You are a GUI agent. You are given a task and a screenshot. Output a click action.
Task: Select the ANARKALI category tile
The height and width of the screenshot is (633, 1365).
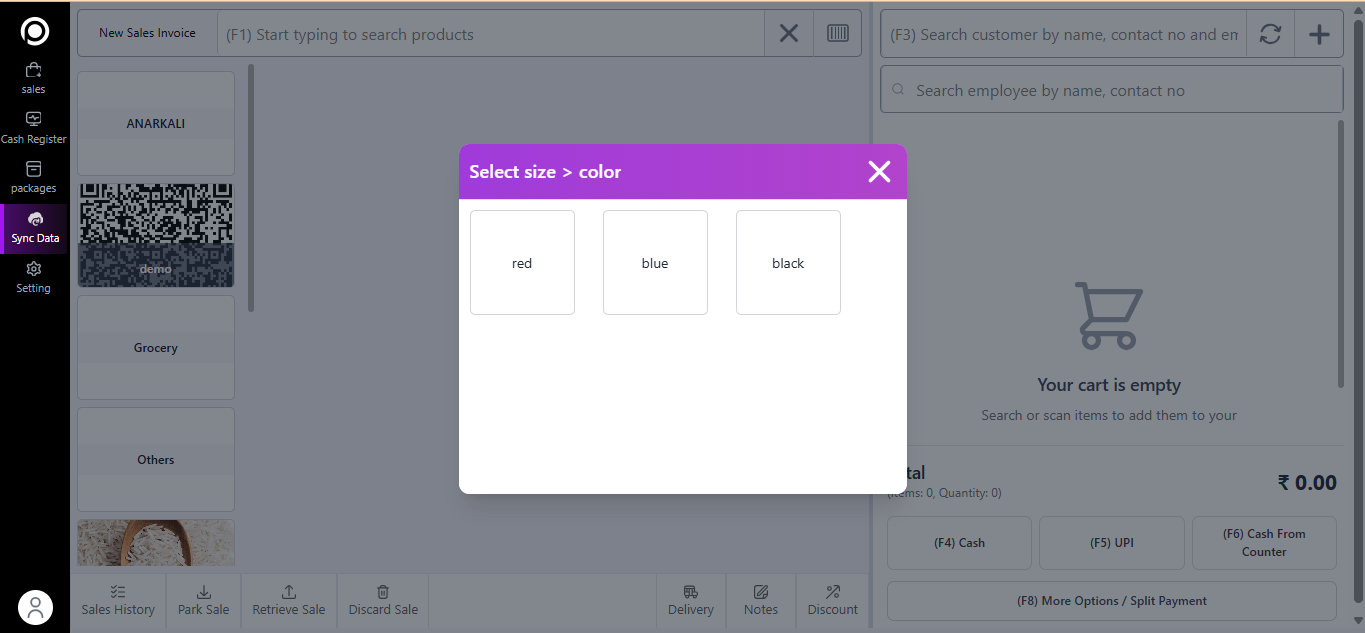pyautogui.click(x=156, y=123)
